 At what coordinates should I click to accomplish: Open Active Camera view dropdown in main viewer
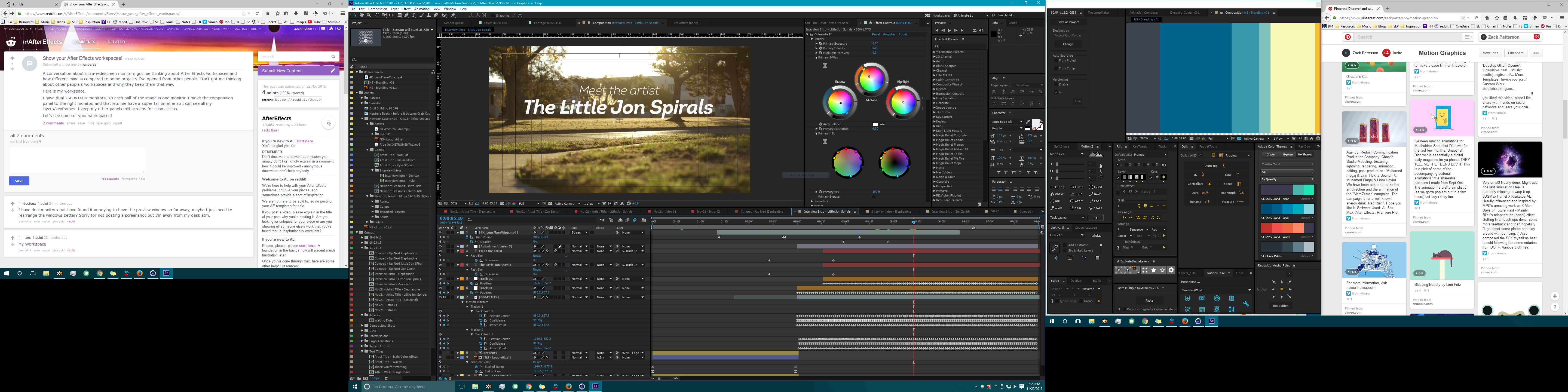pos(568,203)
